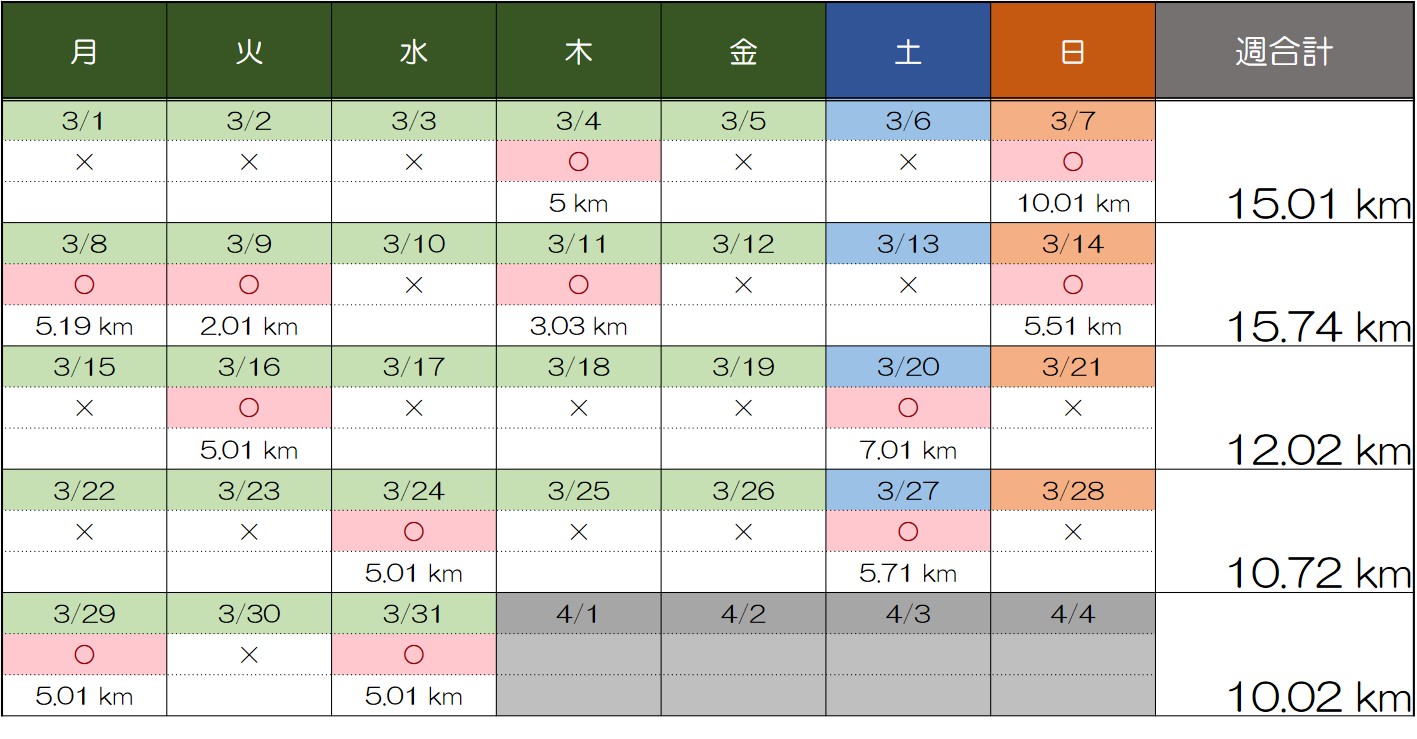Select the orange 日 Sunday header
Viewport: 1417px width, 739px height.
[x=1073, y=51]
